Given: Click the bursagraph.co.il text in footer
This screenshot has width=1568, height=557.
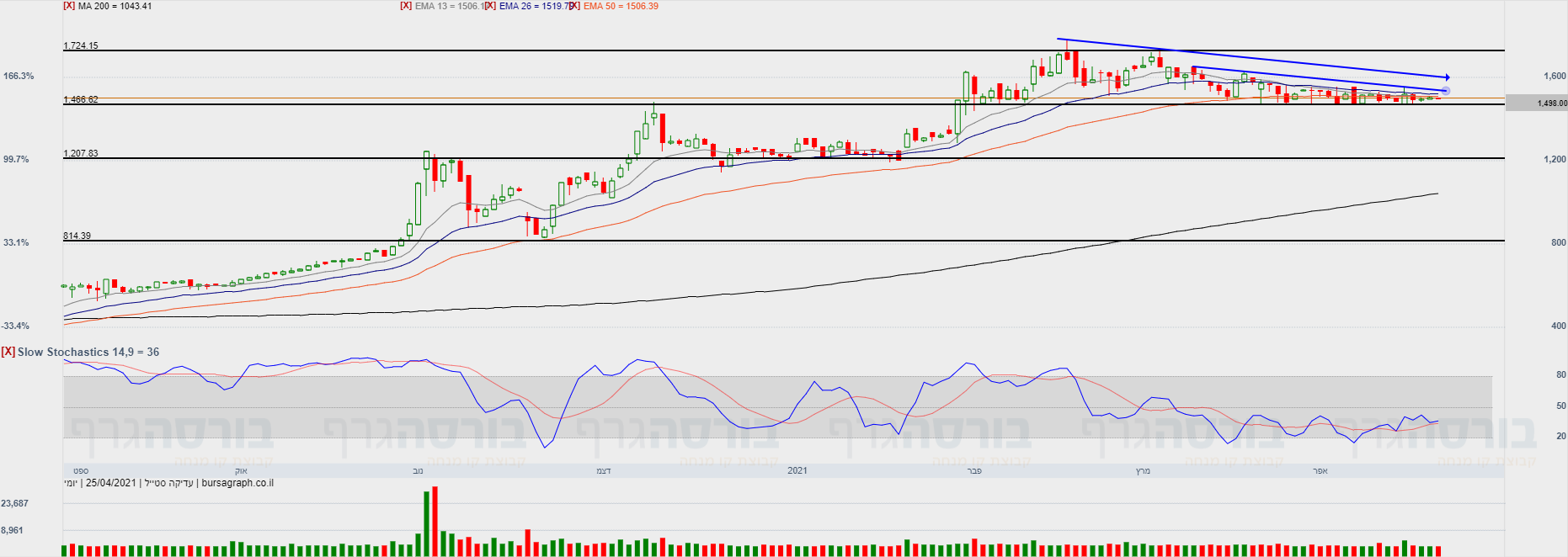Looking at the screenshot, I should [237, 483].
